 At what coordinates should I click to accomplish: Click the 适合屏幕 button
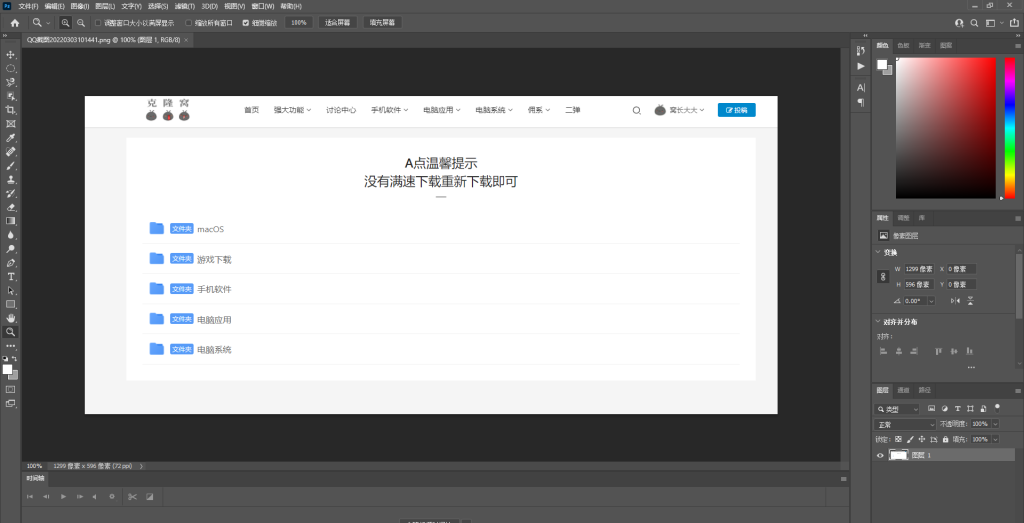tap(338, 22)
